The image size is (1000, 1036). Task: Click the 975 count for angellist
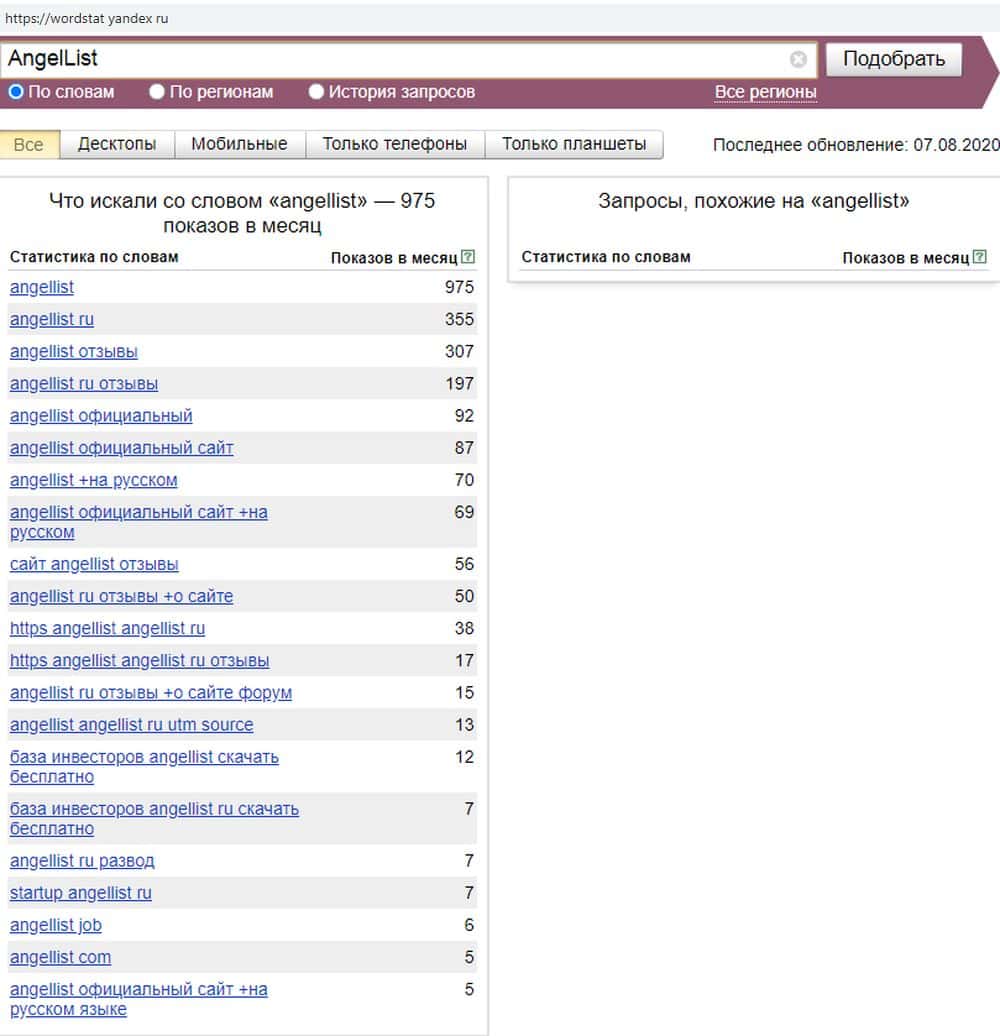pyautogui.click(x=459, y=287)
